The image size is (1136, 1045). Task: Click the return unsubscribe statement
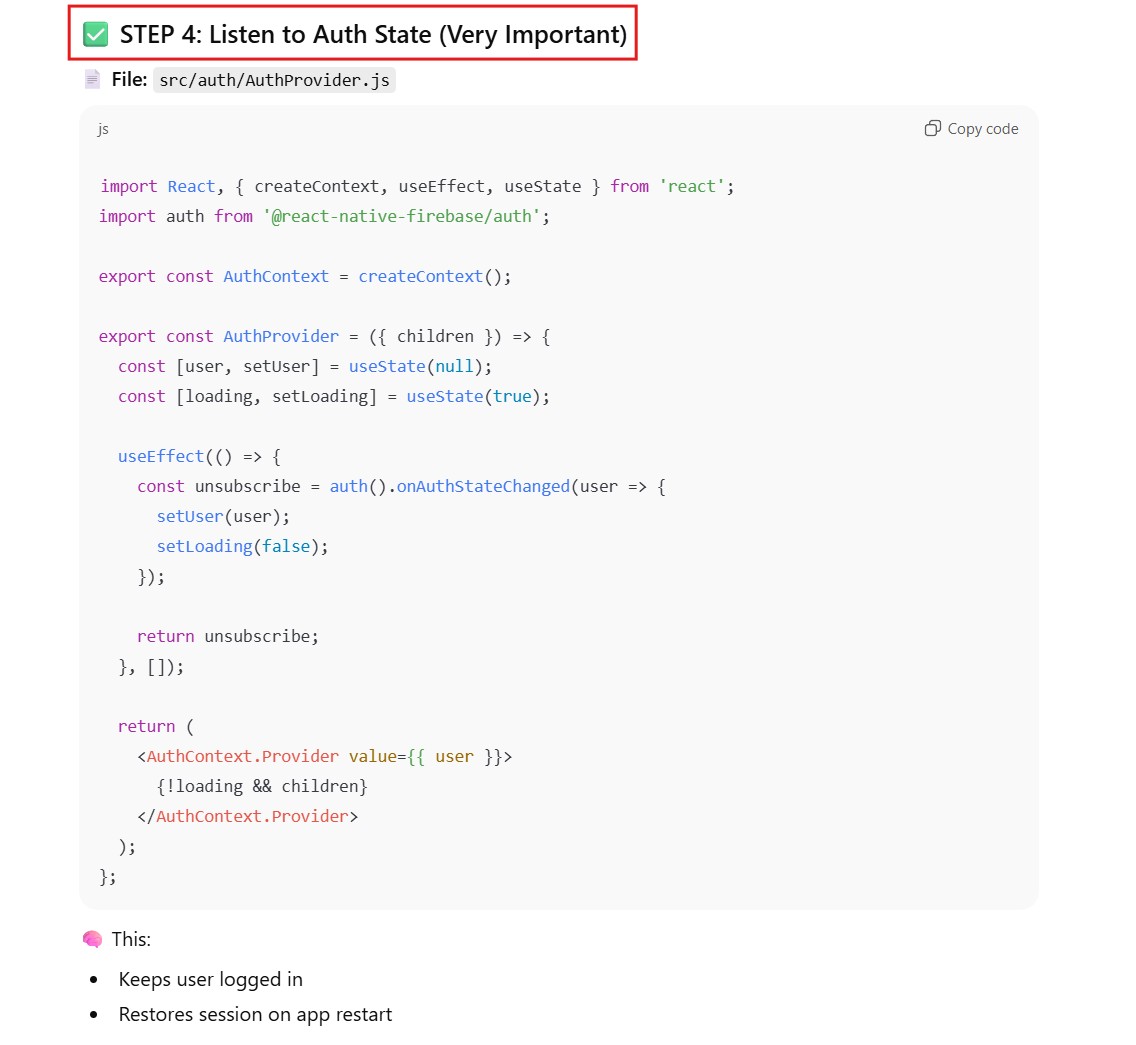click(227, 636)
